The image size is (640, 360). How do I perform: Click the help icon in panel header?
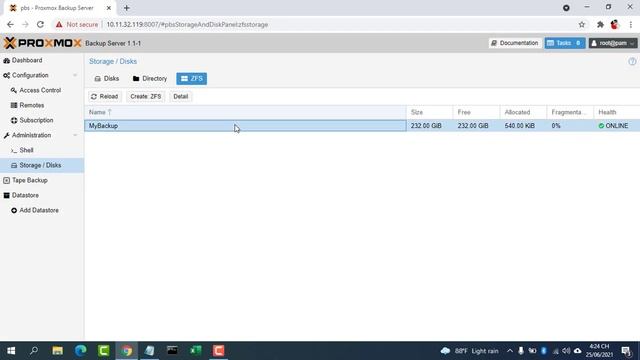(632, 62)
